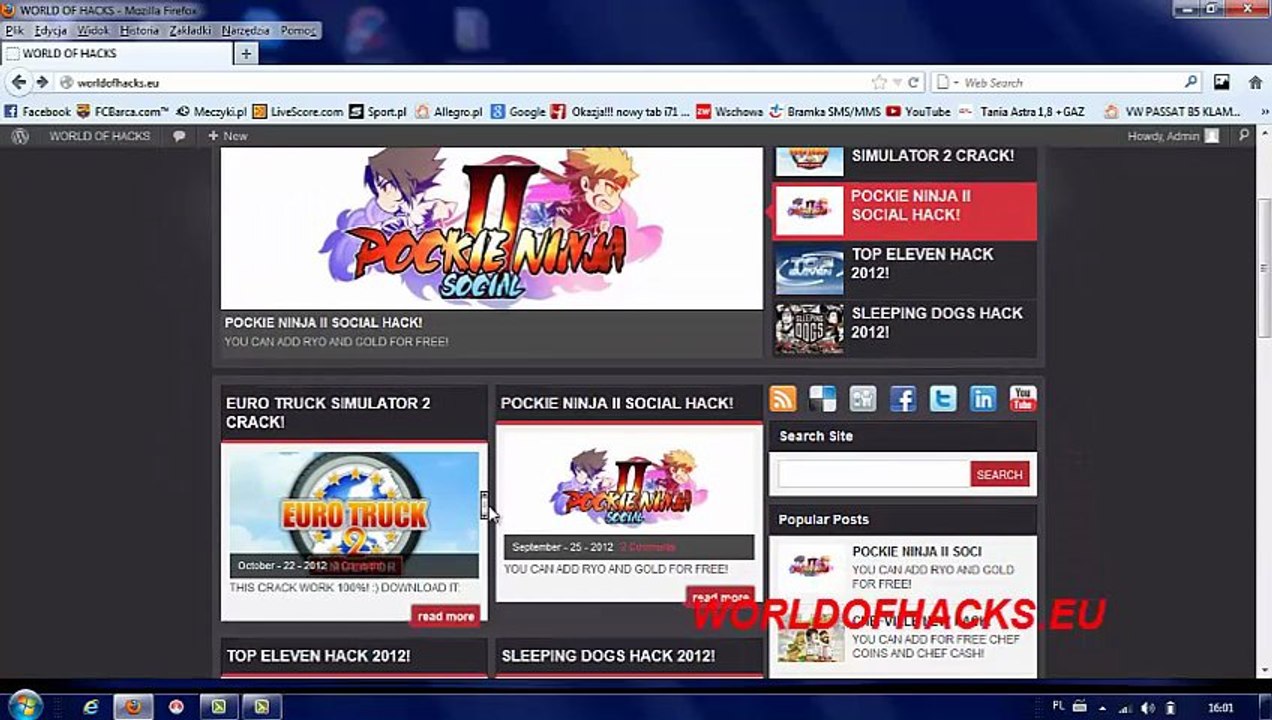Click the network signal tray icon
Screen dimensions: 1272x720
coord(1125,708)
